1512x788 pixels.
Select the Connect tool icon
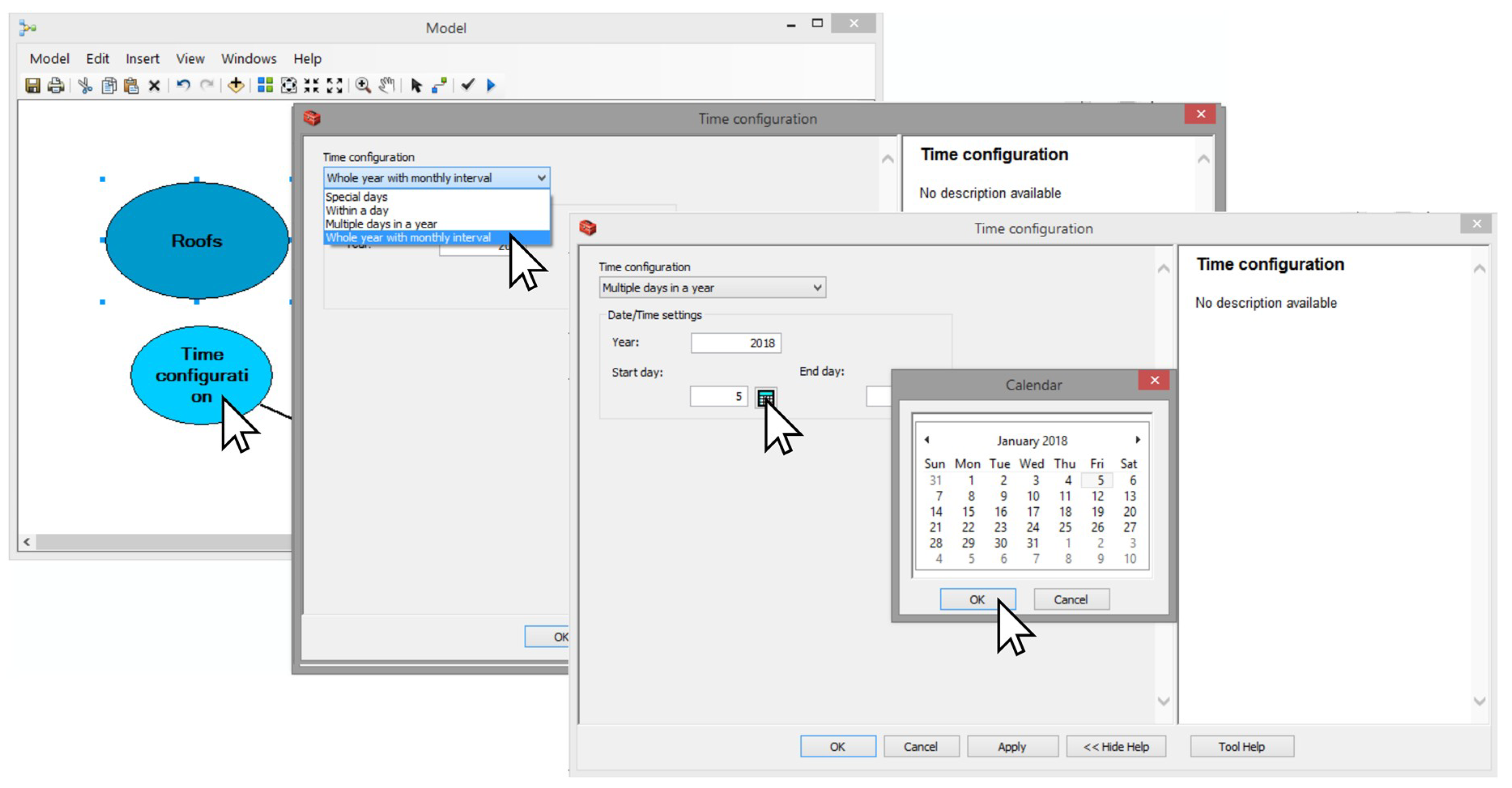point(439,86)
